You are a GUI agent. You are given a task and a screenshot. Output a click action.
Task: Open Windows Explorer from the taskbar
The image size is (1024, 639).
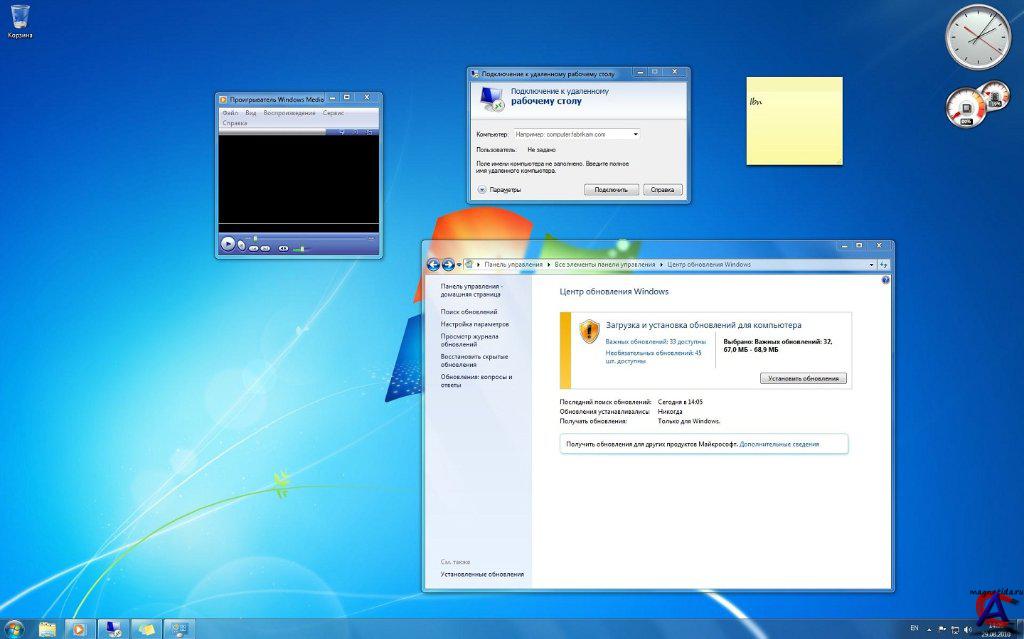click(47, 629)
